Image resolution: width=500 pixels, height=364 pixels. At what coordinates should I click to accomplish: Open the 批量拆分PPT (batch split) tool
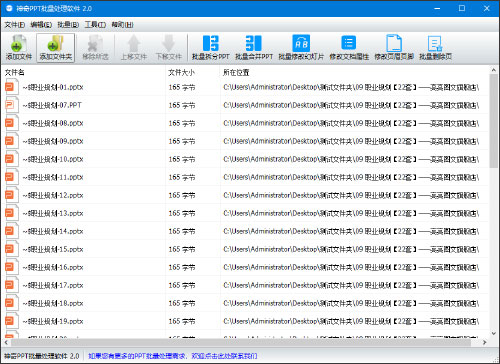tap(211, 48)
